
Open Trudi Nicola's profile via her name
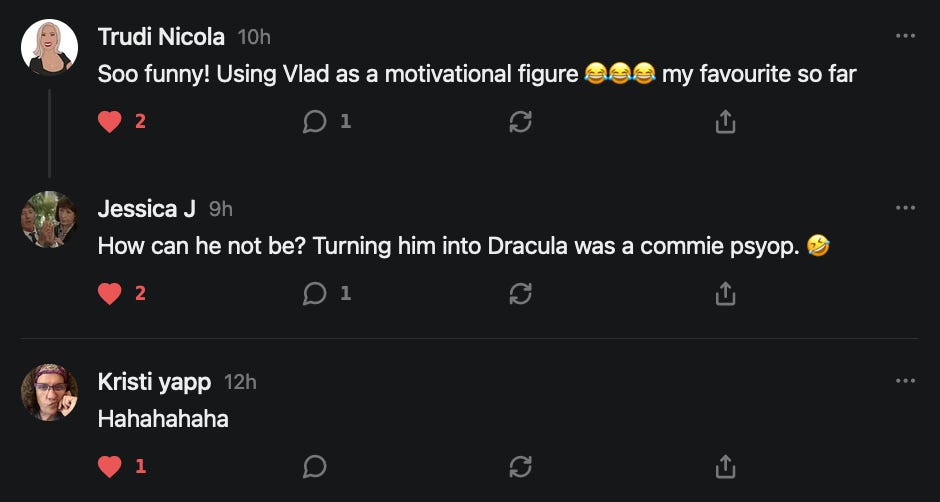(x=161, y=37)
